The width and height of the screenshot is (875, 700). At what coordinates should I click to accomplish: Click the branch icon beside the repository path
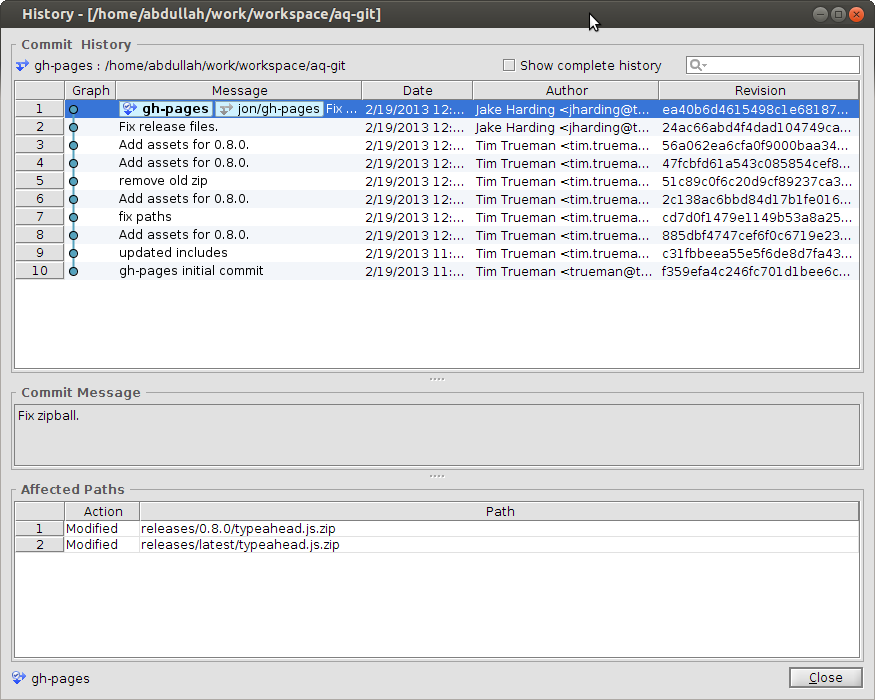click(22, 66)
